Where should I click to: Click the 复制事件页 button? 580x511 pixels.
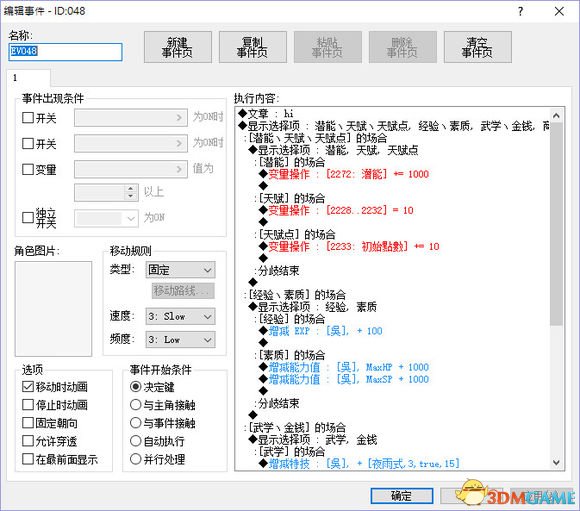click(x=253, y=47)
